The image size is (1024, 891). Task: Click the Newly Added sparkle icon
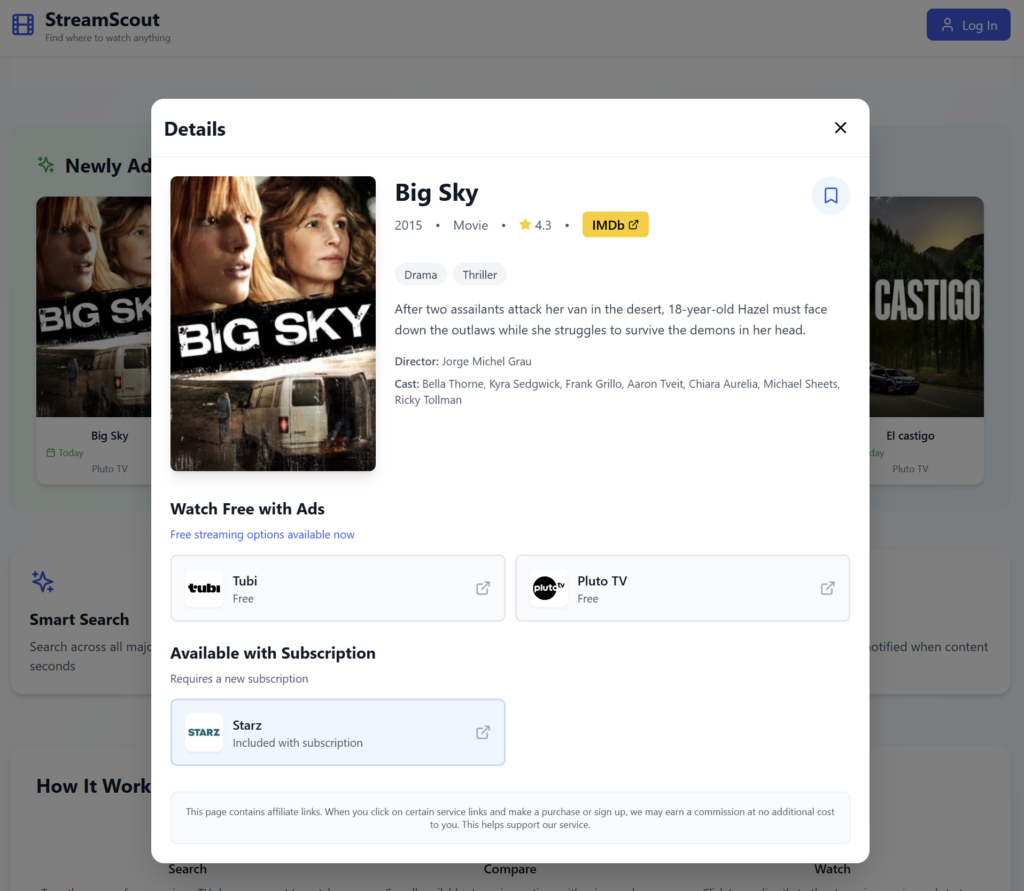click(46, 165)
